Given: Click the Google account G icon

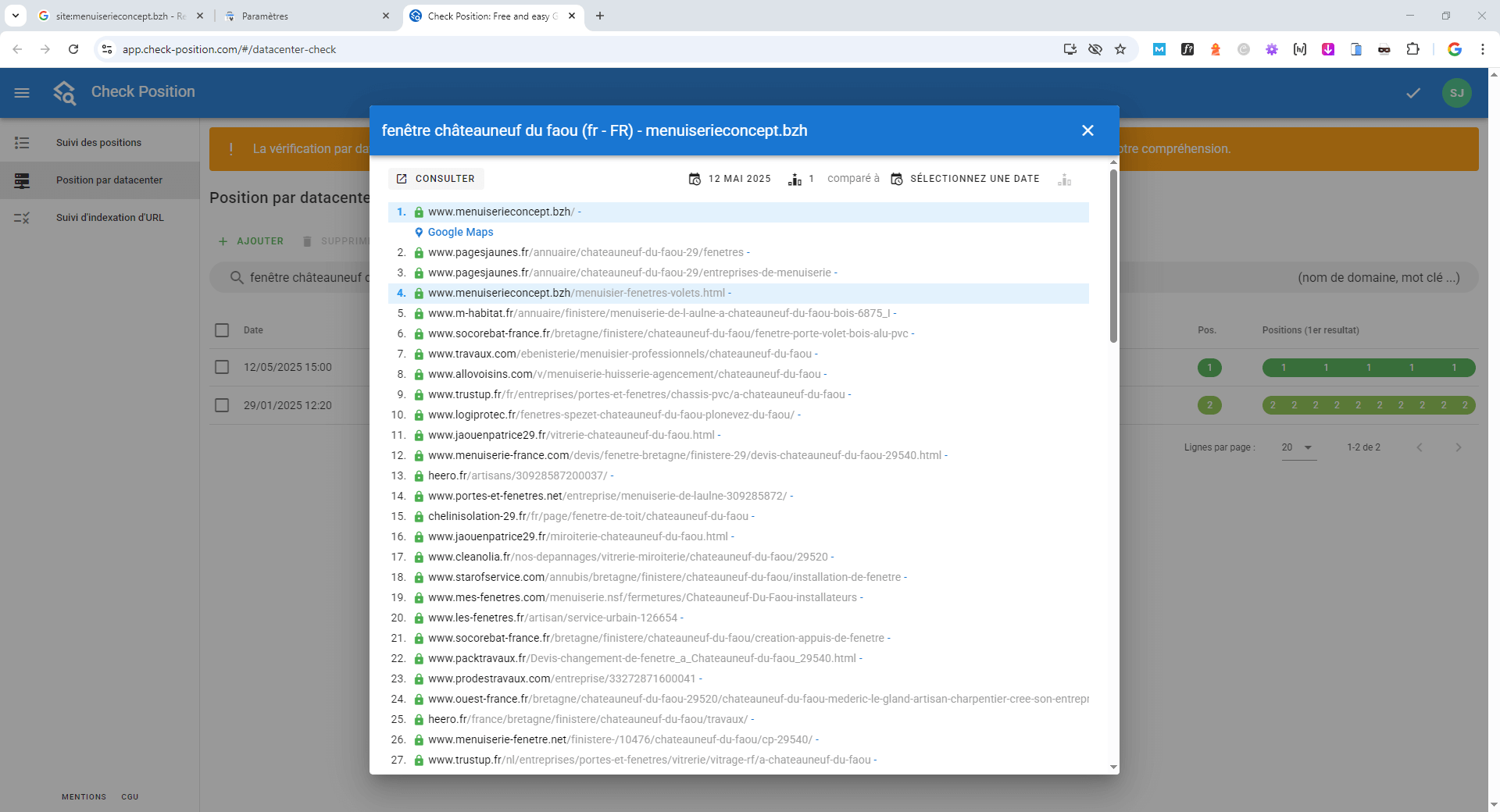Looking at the screenshot, I should pyautogui.click(x=1455, y=49).
